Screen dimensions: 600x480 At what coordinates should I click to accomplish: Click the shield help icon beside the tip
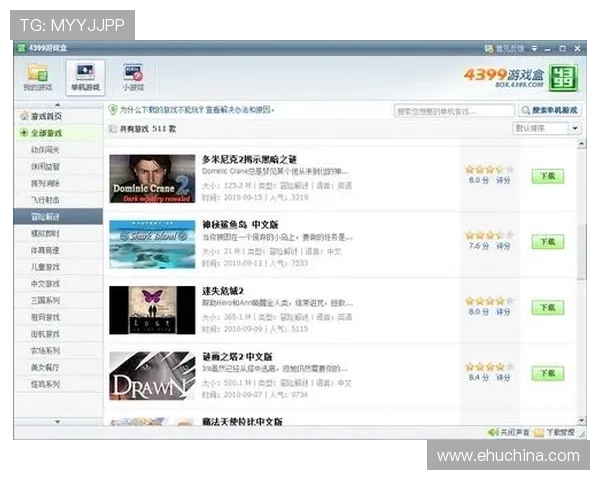point(112,110)
